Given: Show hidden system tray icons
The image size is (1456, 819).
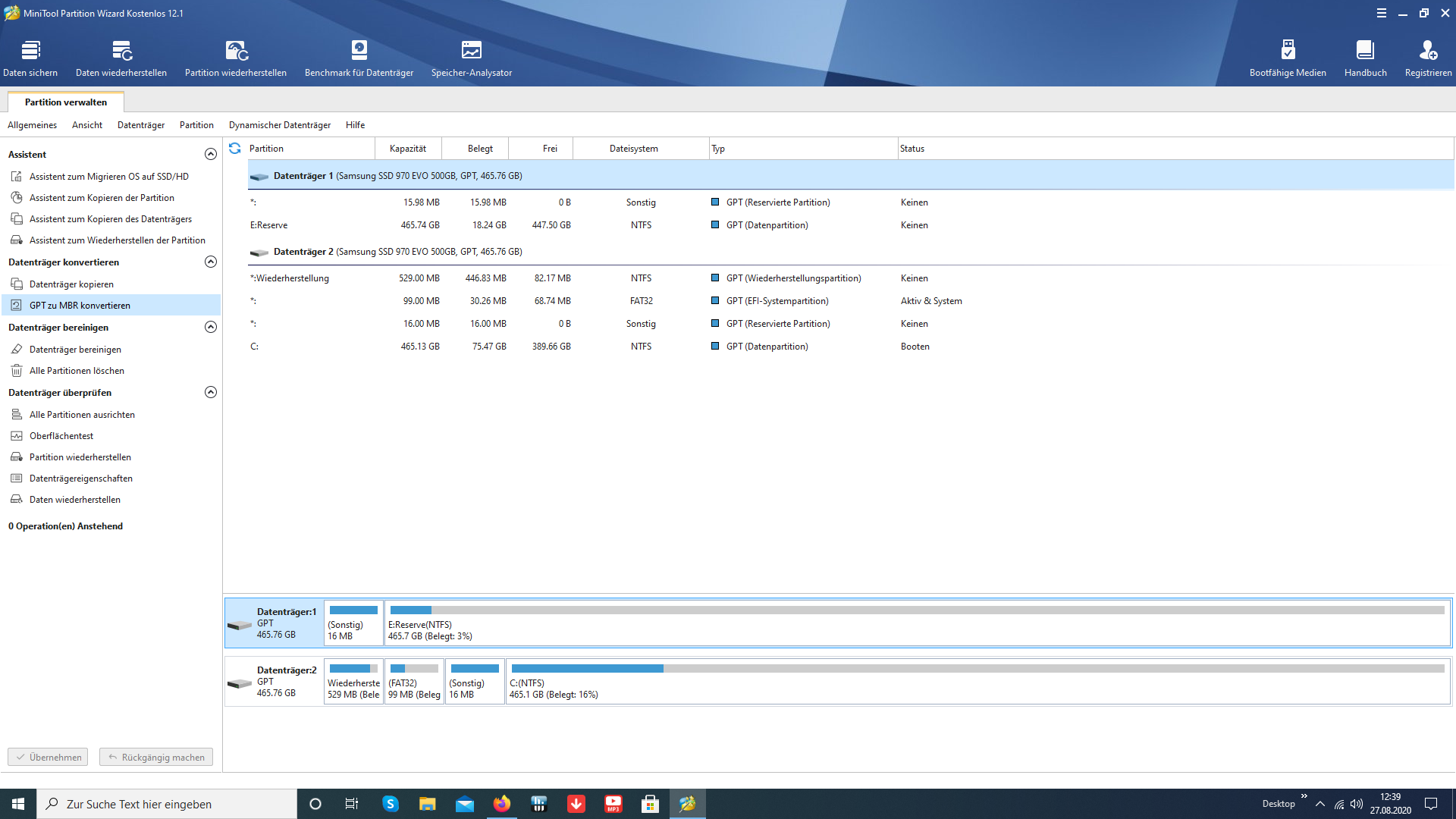Looking at the screenshot, I should pyautogui.click(x=1320, y=804).
